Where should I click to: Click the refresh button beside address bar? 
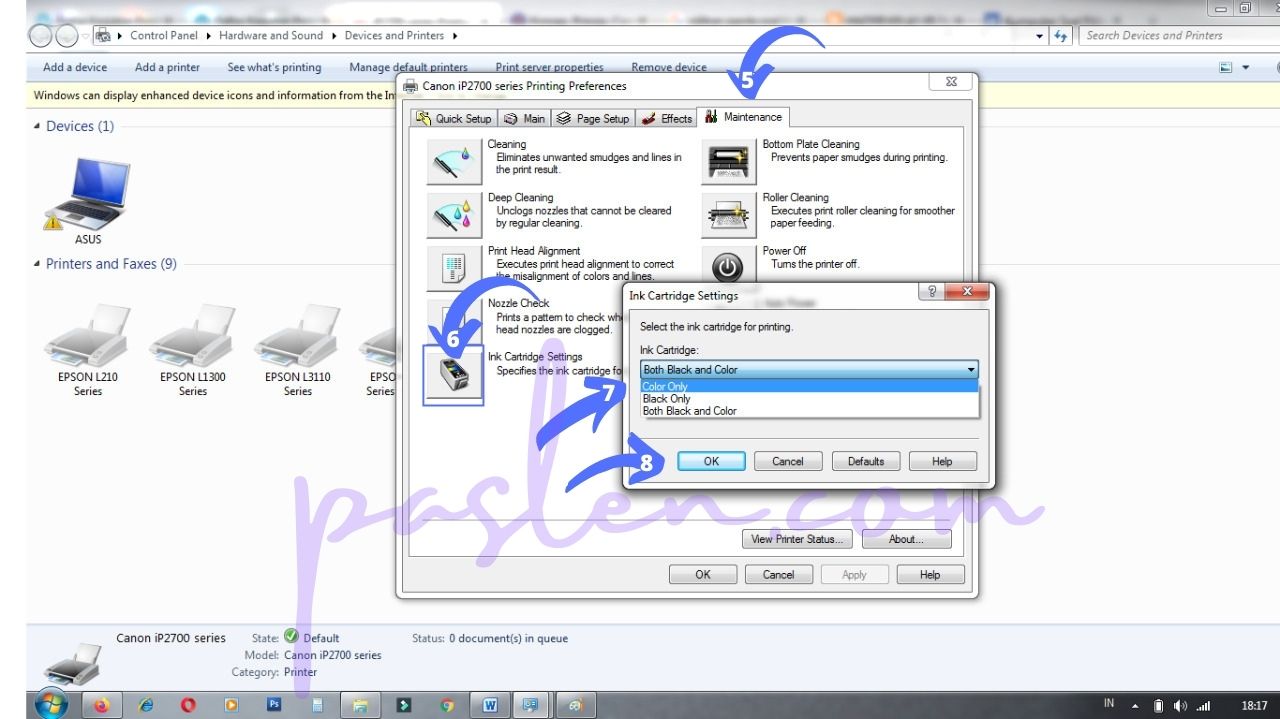1060,36
